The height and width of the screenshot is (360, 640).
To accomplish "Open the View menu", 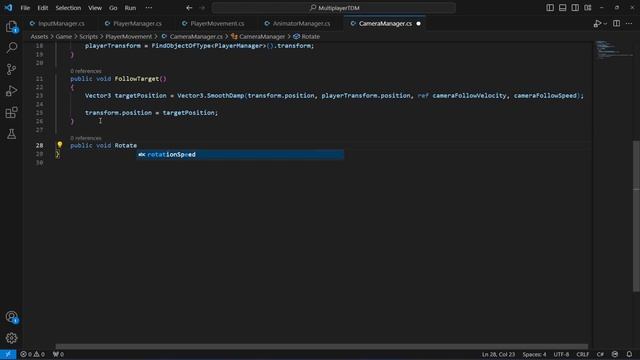I will pos(95,8).
